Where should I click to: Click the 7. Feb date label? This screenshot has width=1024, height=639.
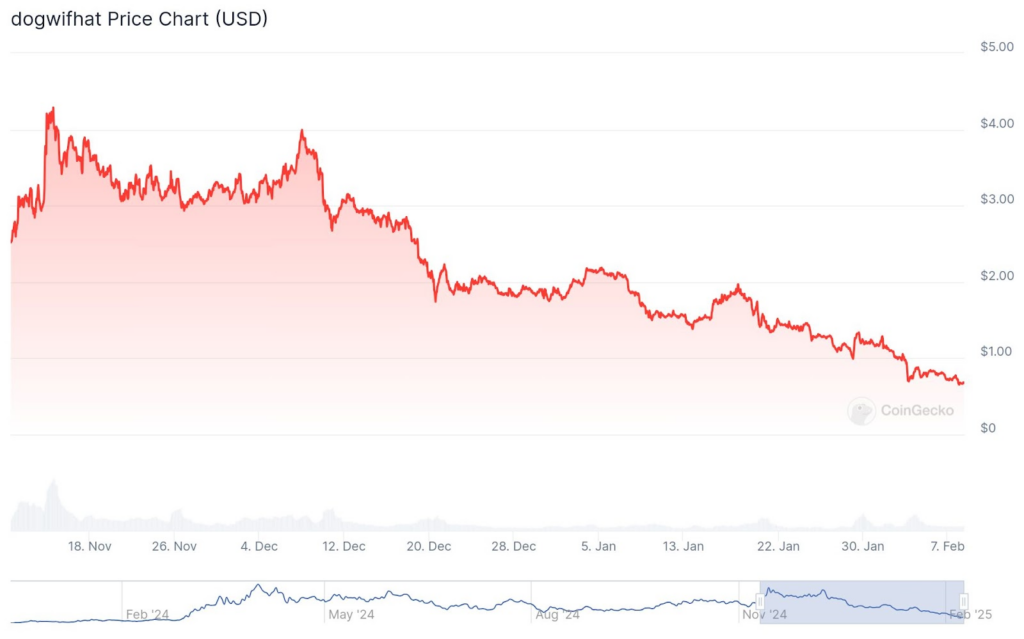pos(947,546)
